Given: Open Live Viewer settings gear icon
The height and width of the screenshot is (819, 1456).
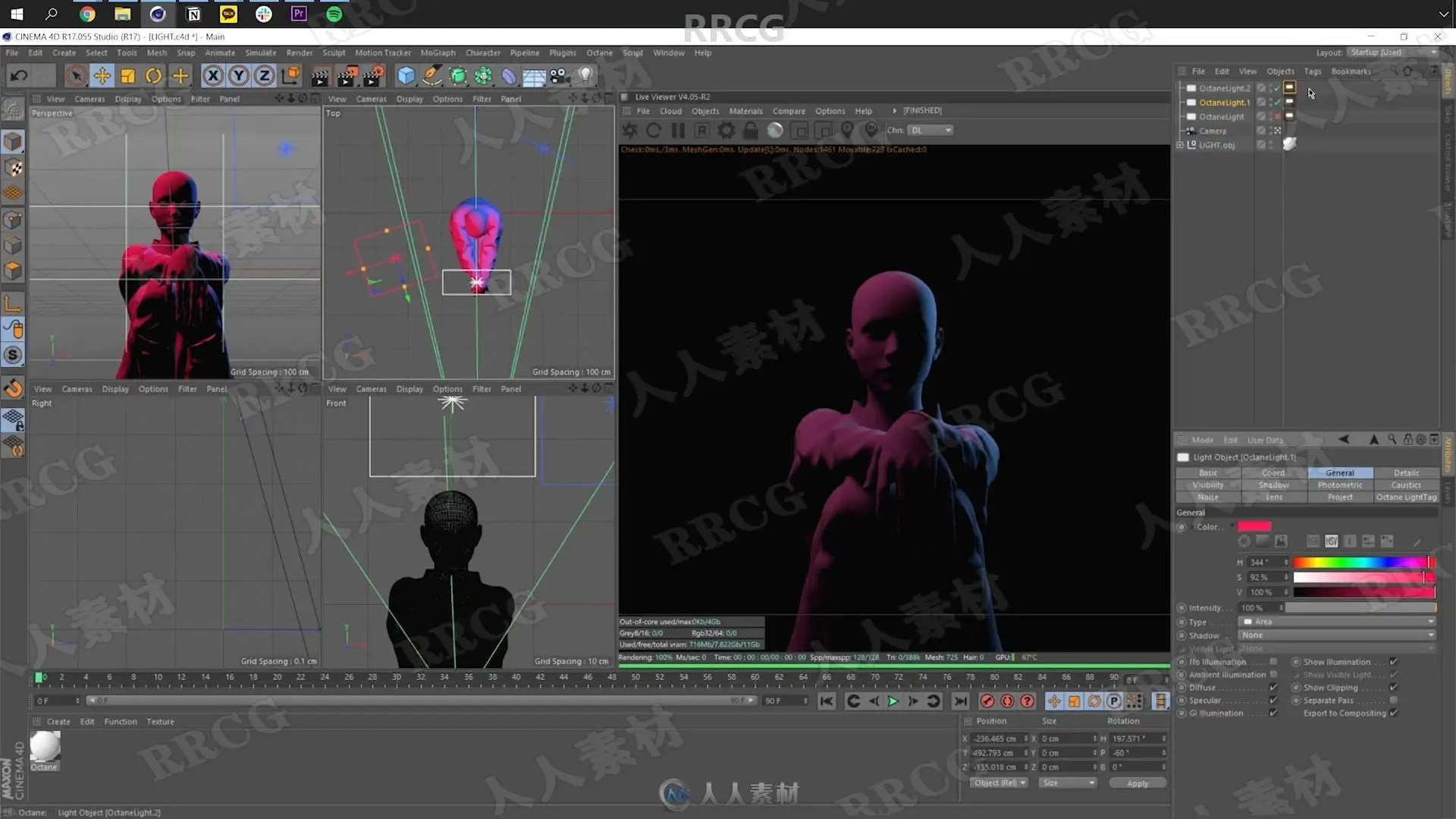Looking at the screenshot, I should pyautogui.click(x=726, y=130).
